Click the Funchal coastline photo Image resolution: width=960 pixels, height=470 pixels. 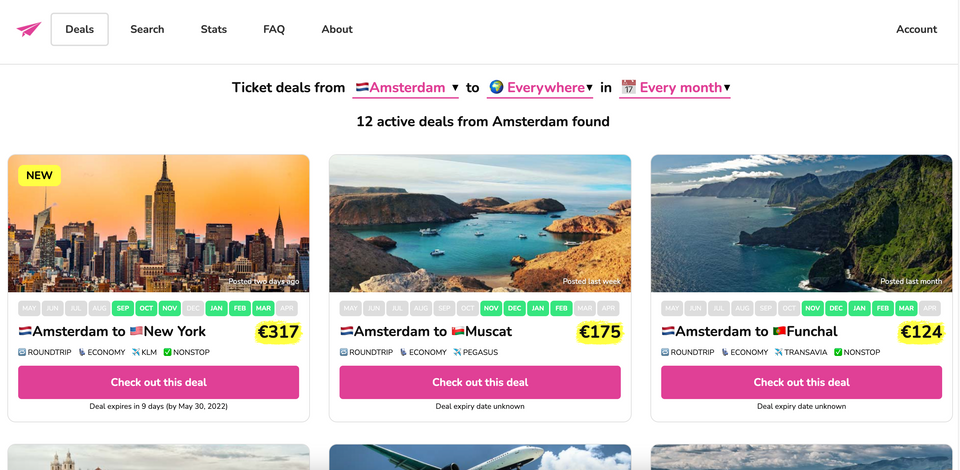point(801,223)
